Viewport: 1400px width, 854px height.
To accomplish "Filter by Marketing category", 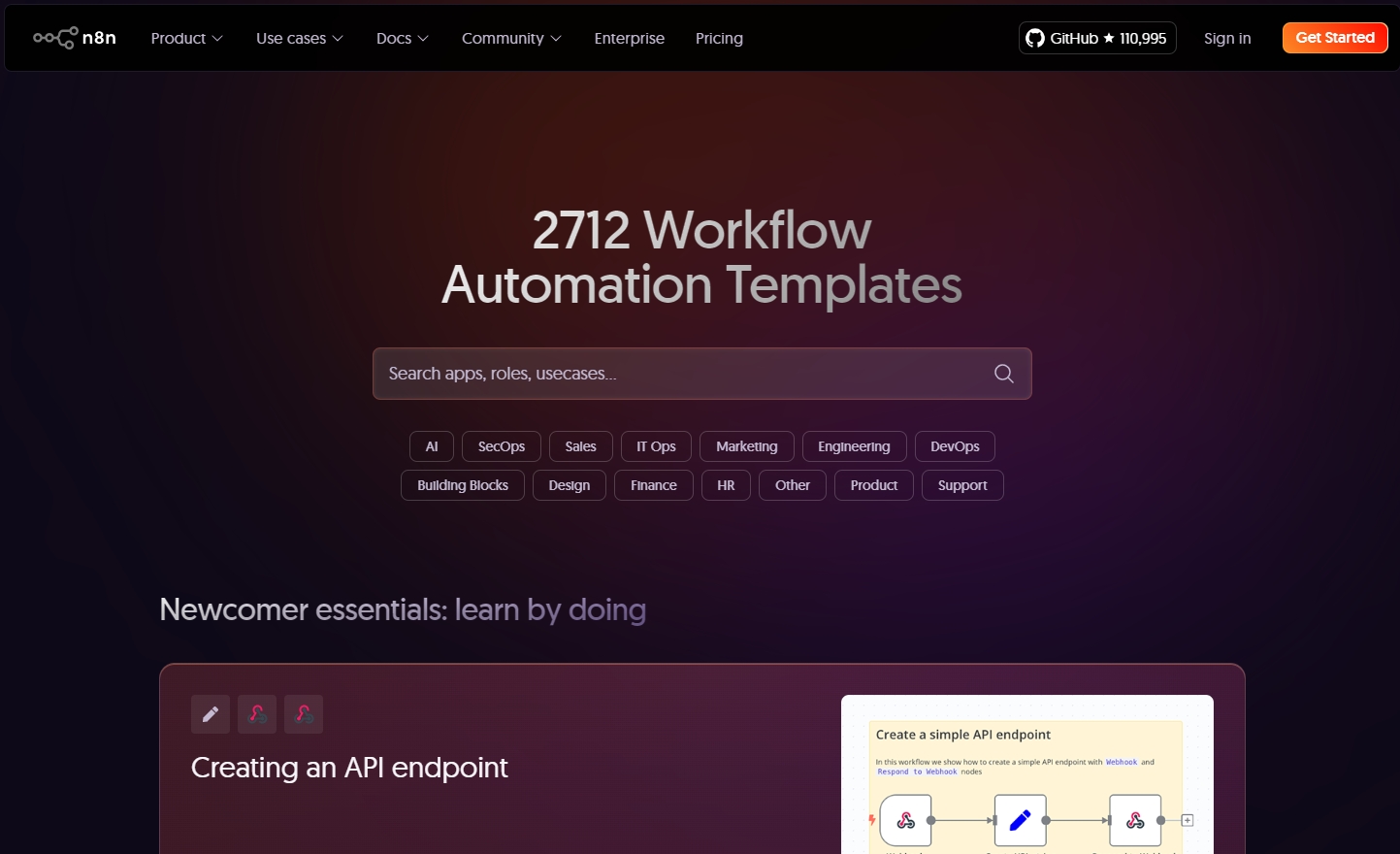I will [x=747, y=446].
